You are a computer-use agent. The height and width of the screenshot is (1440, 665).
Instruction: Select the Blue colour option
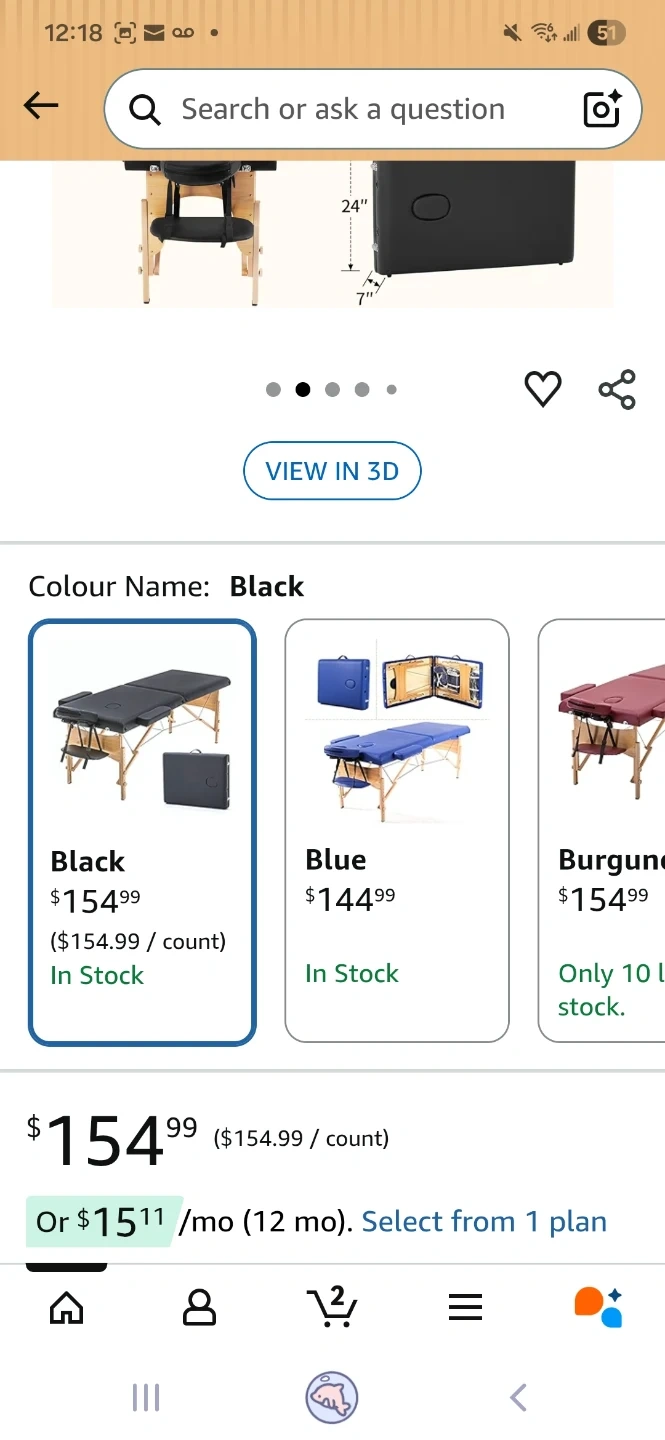397,830
